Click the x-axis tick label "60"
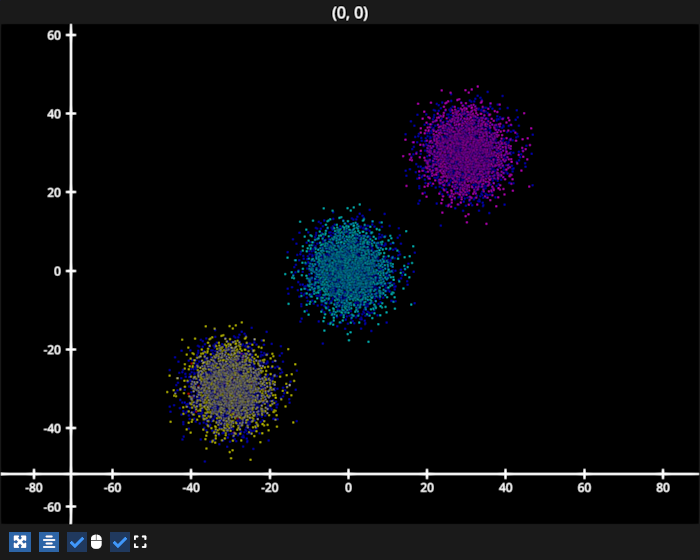Screen dimensions: 700x560 pyautogui.click(x=584, y=488)
